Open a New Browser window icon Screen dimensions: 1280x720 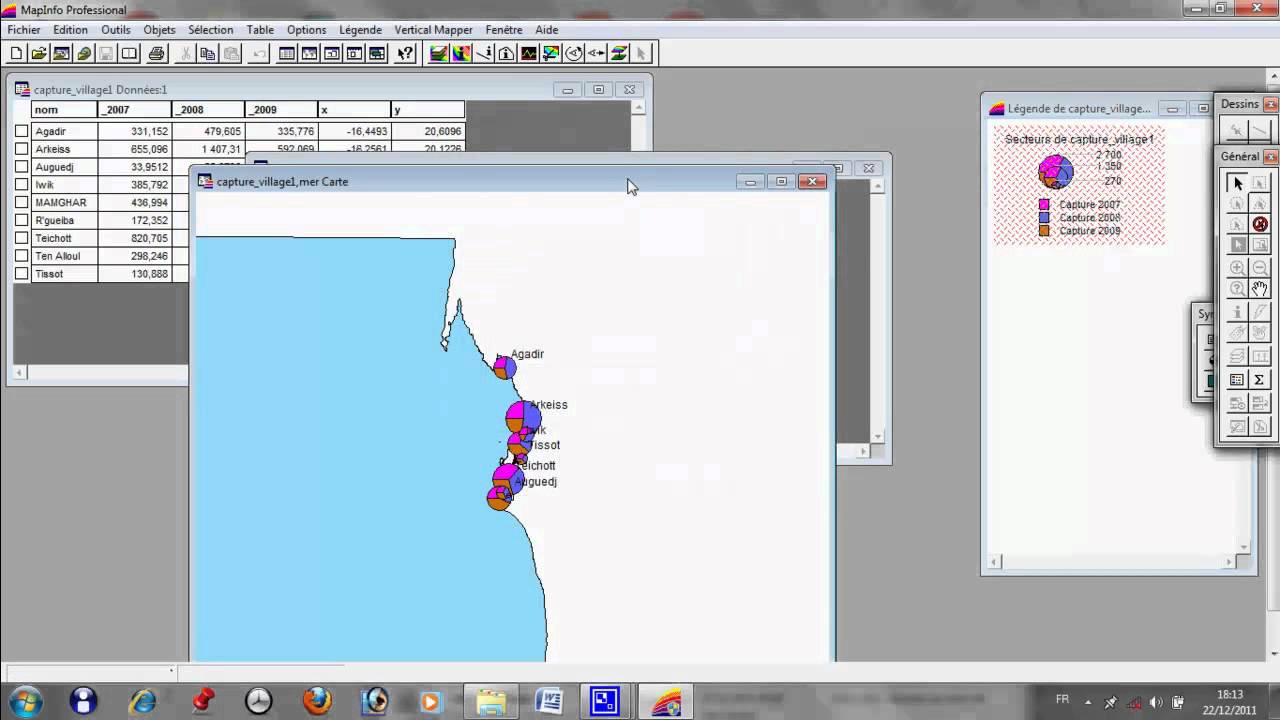click(x=287, y=54)
